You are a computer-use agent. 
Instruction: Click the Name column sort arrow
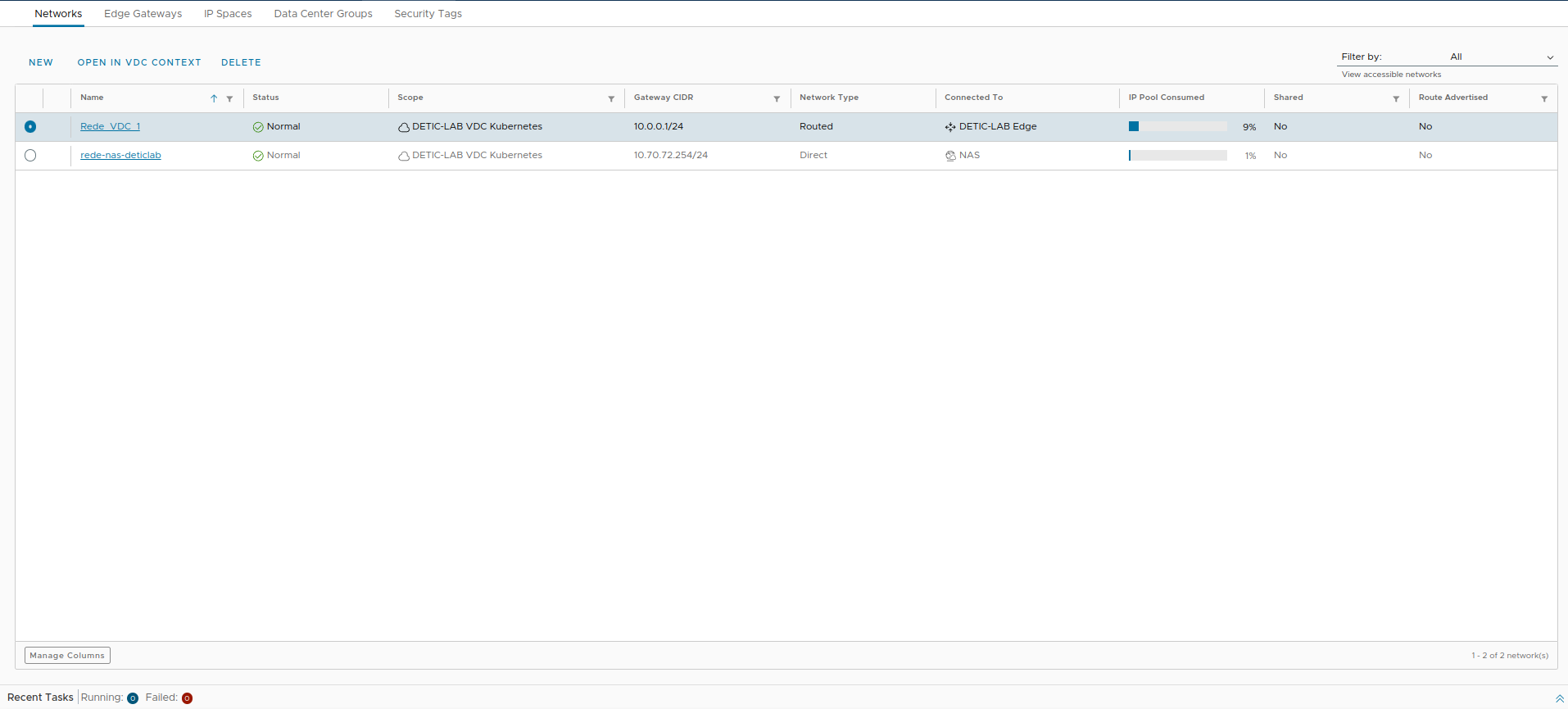(x=214, y=98)
